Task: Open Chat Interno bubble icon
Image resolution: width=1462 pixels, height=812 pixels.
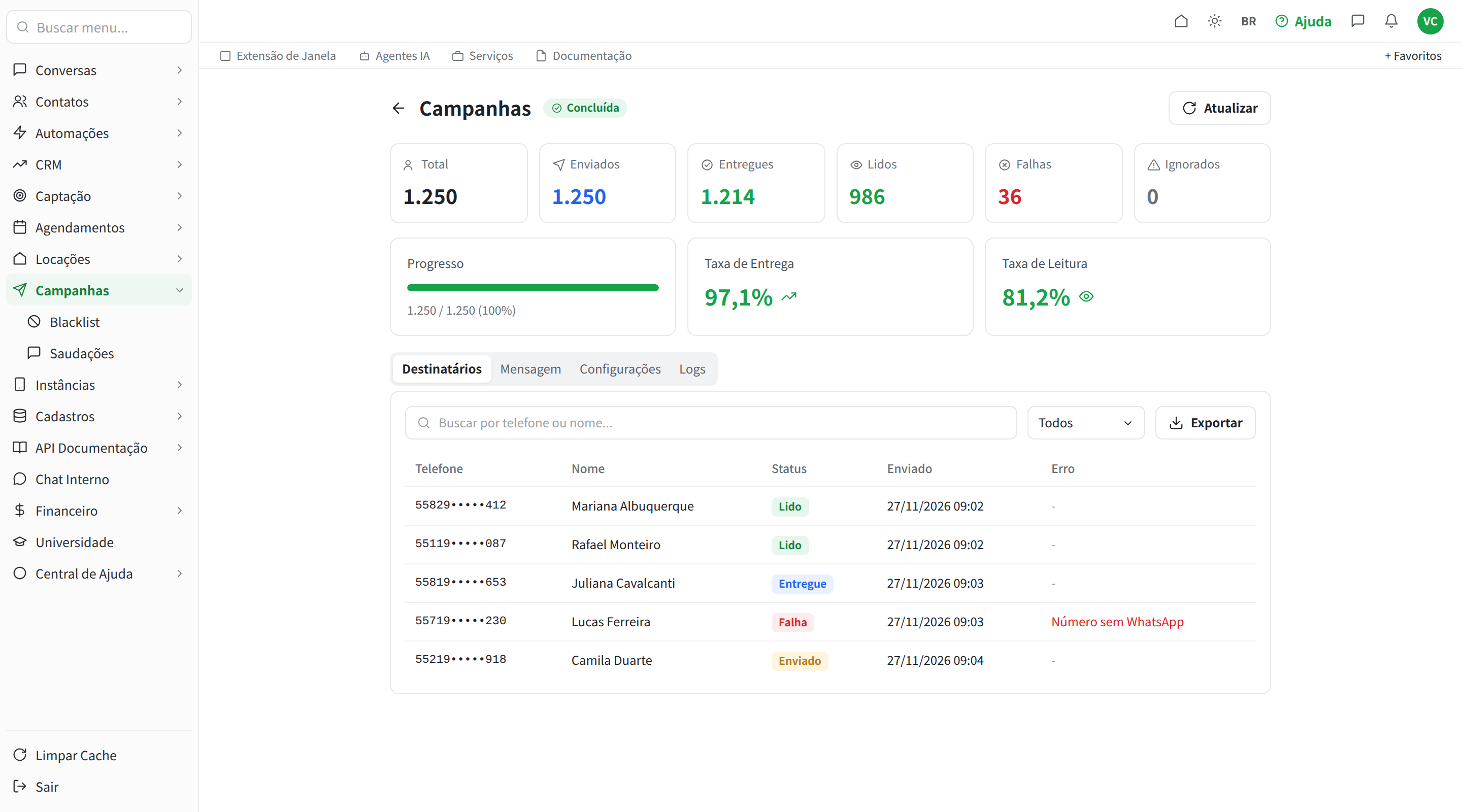Action: point(20,479)
